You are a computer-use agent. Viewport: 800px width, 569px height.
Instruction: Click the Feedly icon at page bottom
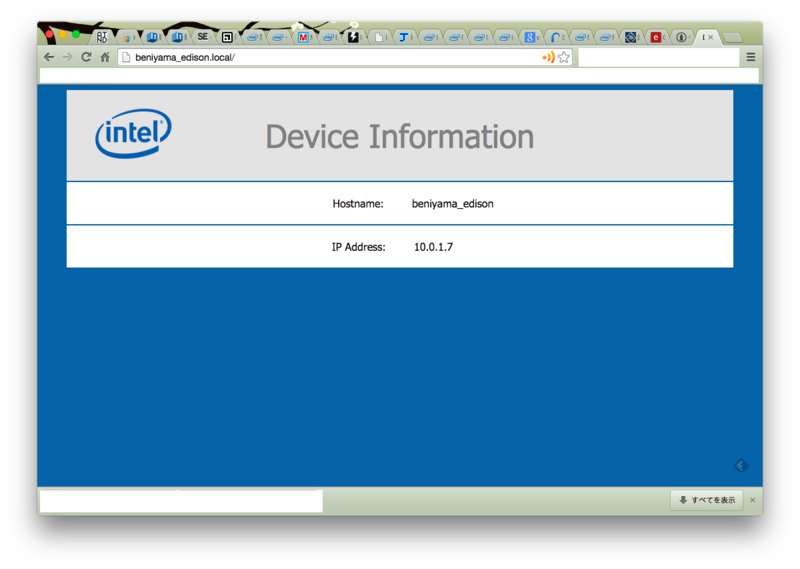pyautogui.click(x=741, y=465)
